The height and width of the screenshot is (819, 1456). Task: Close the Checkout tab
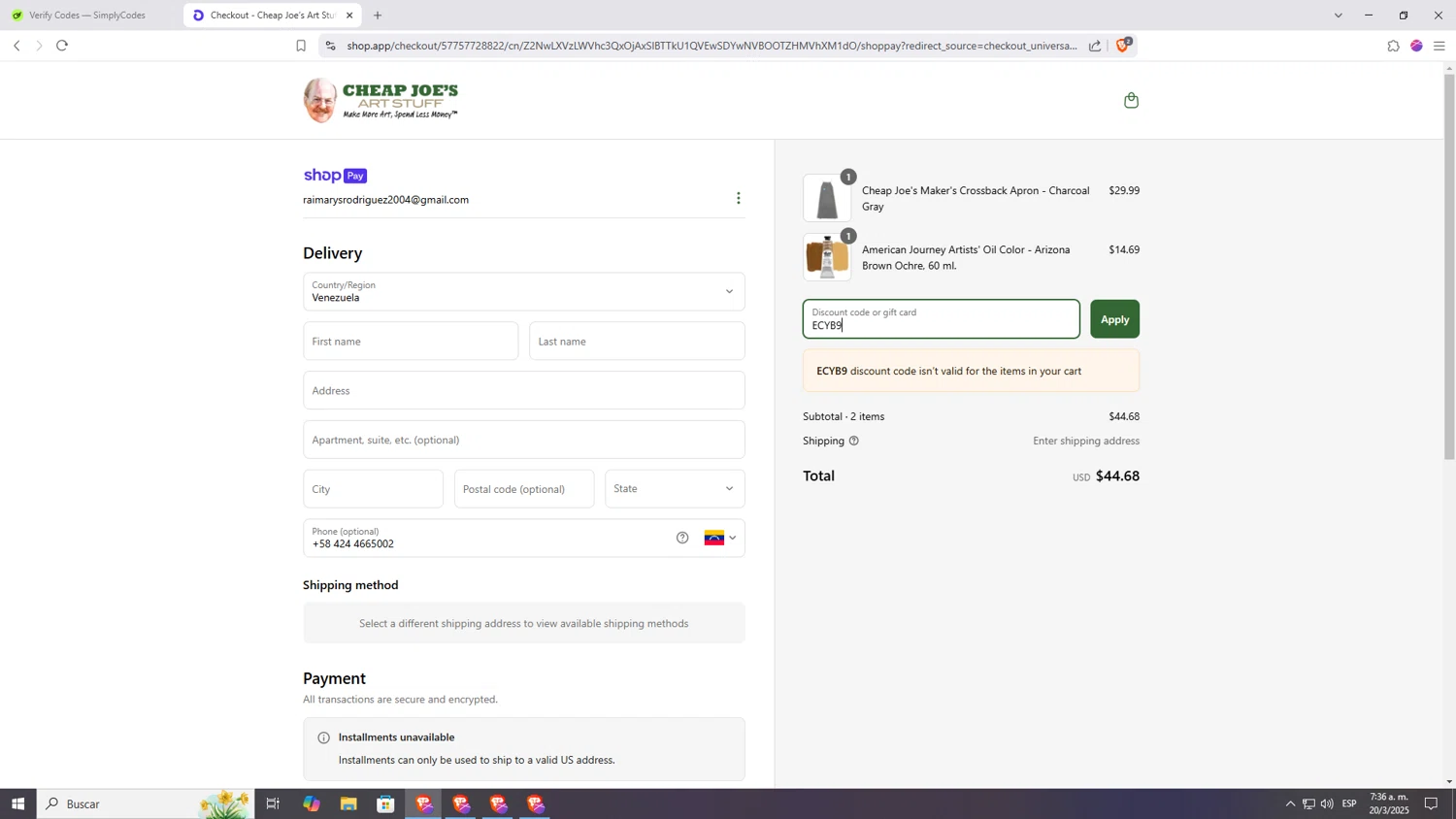[x=349, y=16]
